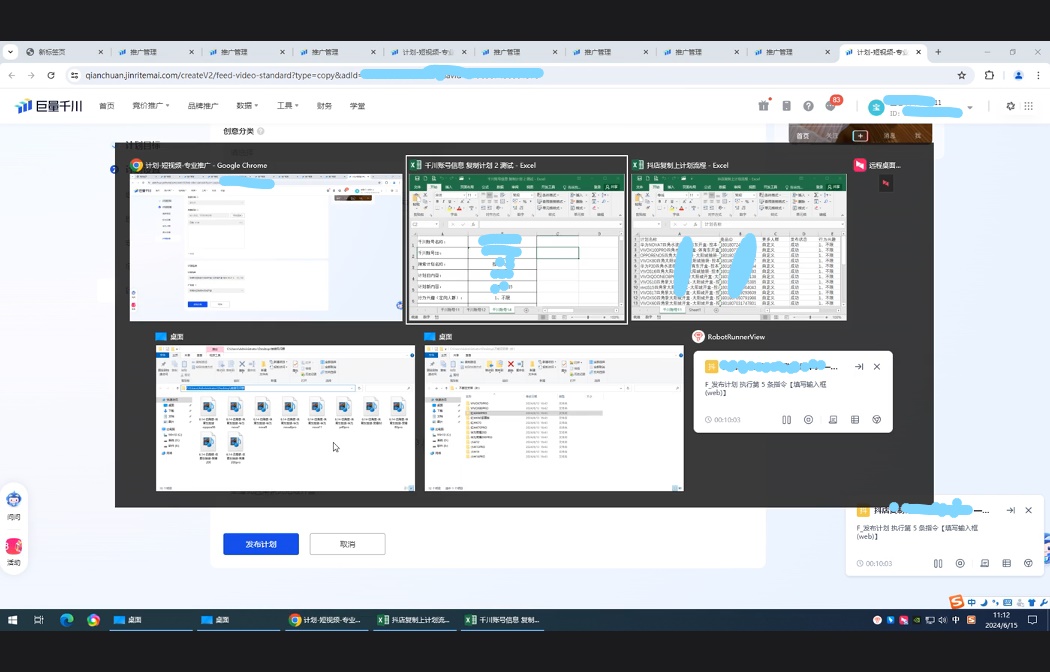Open the apps grid icon in header
The image size is (1050, 672).
pos(1029,106)
